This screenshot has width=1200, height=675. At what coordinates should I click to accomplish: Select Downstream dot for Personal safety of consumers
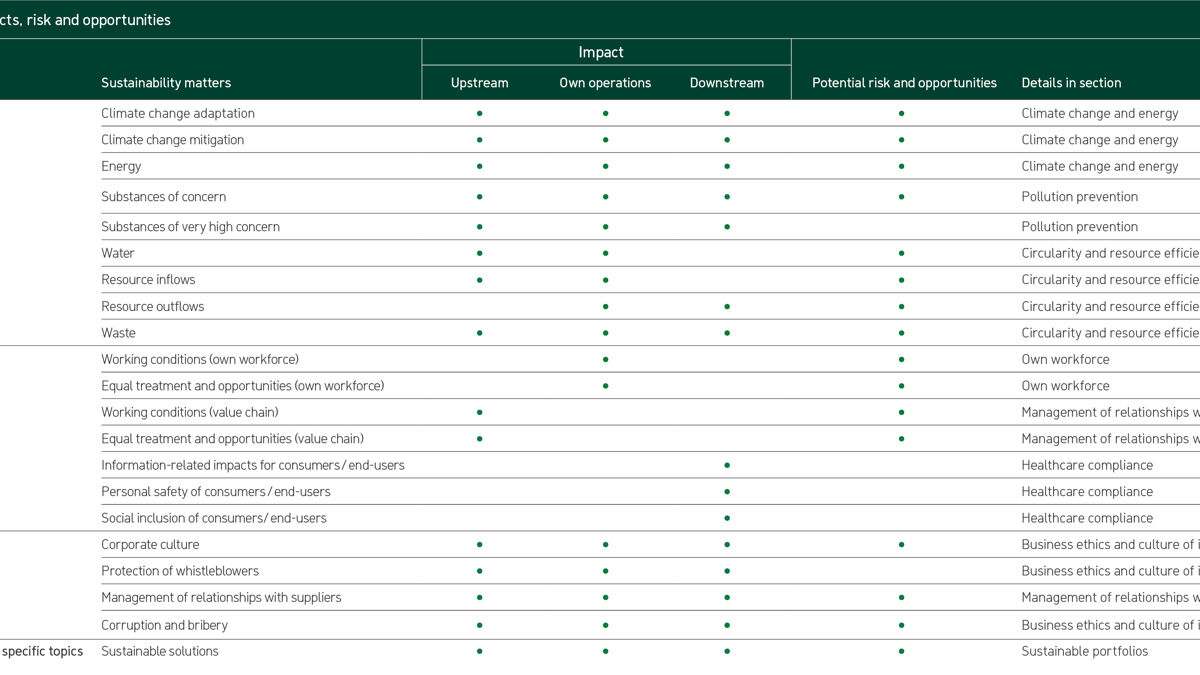pyautogui.click(x=727, y=492)
